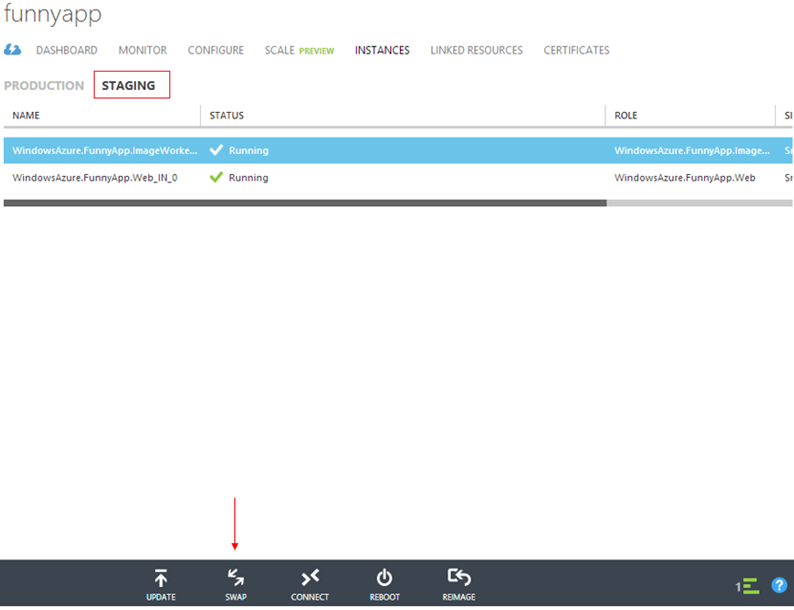Click the funnyapp service title
This screenshot has width=794, height=610.
pos(53,14)
